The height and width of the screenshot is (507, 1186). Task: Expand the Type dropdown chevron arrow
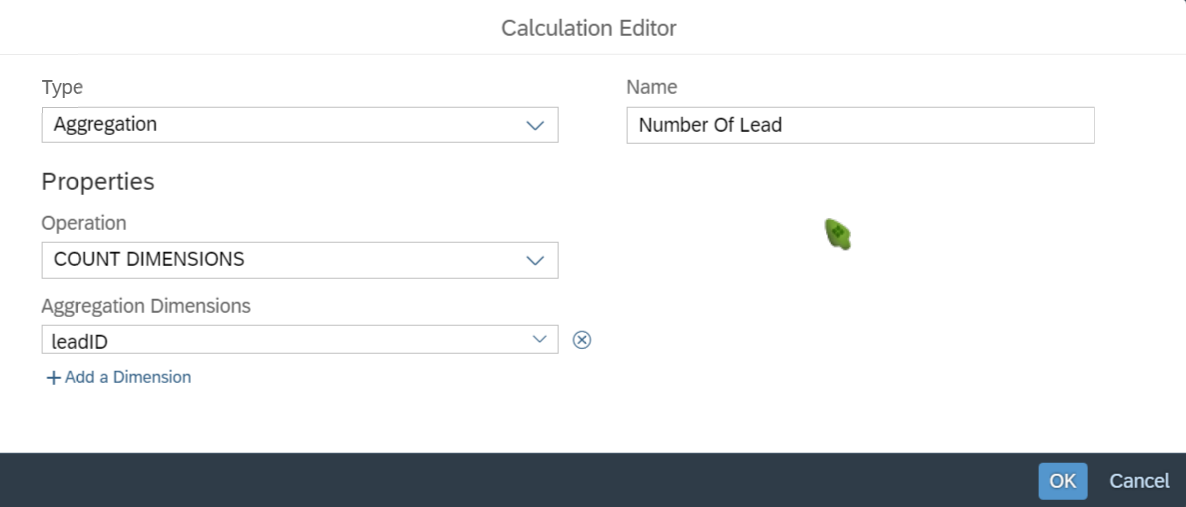[535, 126]
